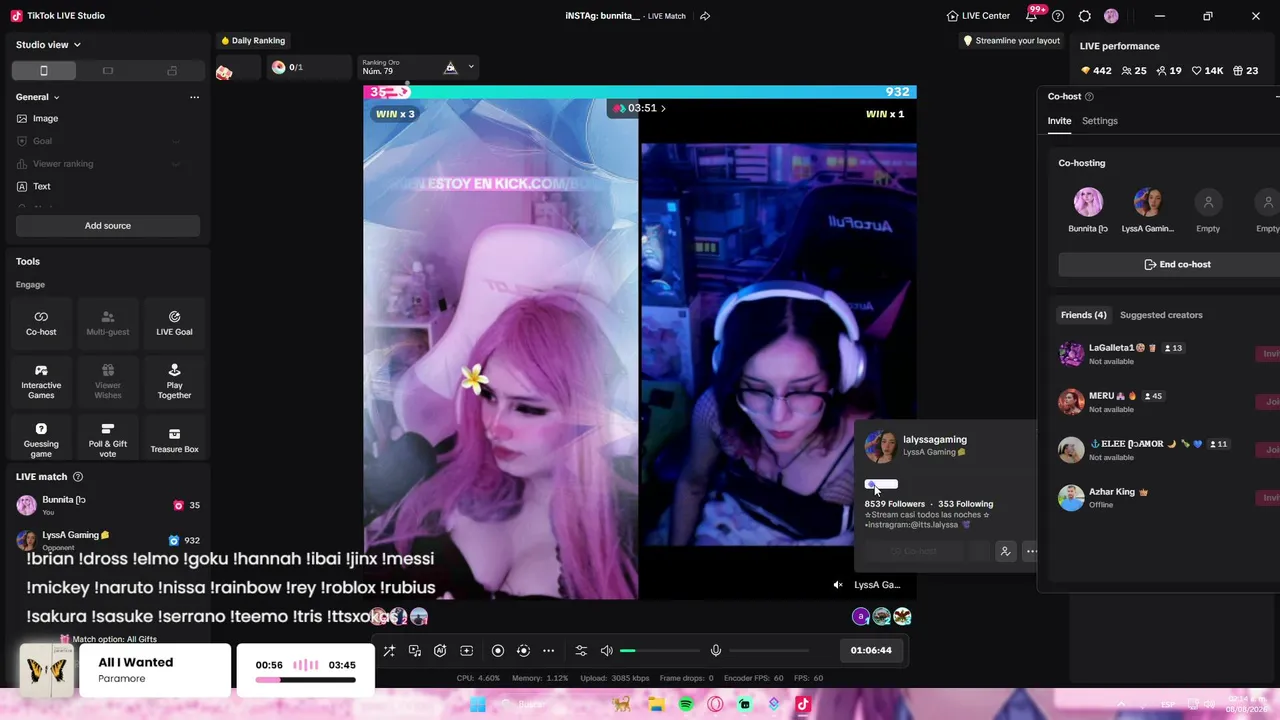Switch to the Invite tab
Image resolution: width=1280 pixels, height=720 pixels.
point(1059,121)
